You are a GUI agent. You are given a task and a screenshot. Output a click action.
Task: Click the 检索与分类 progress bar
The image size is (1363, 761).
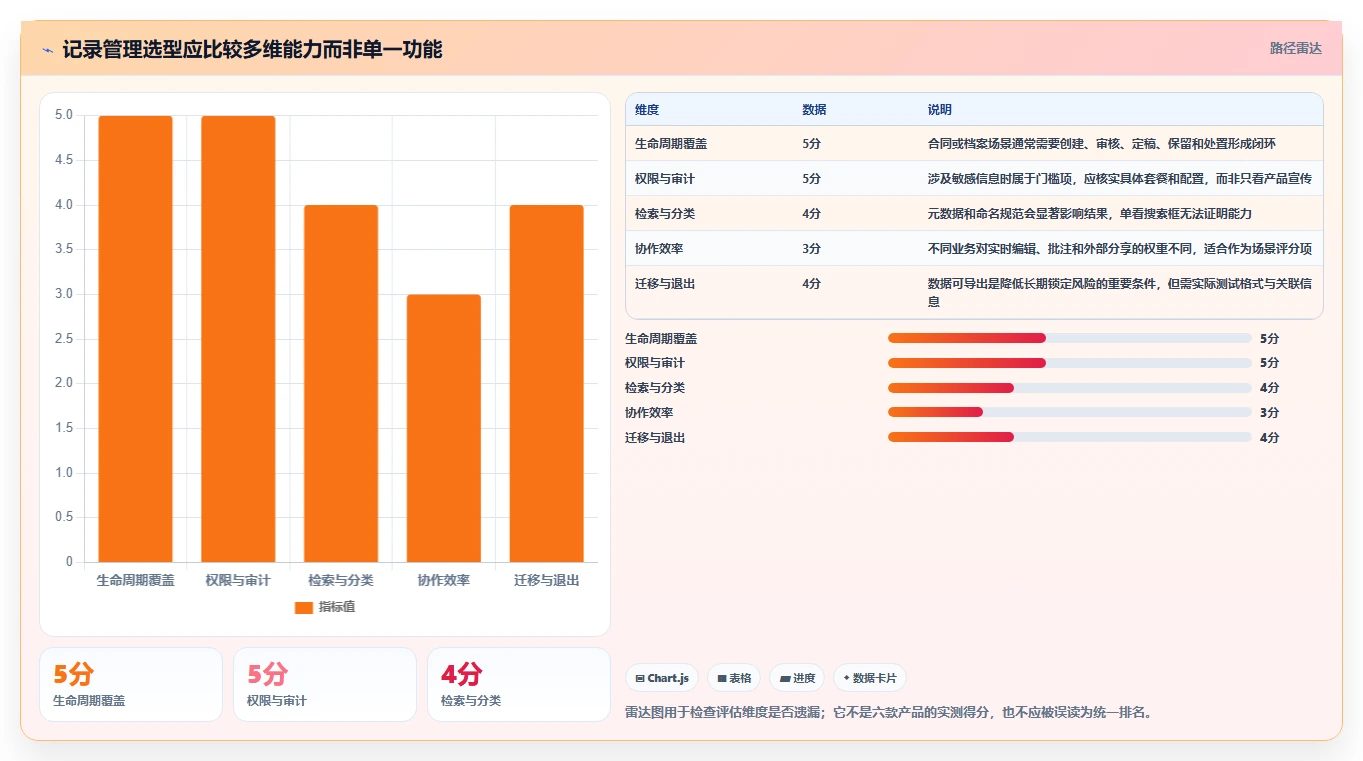click(1069, 388)
